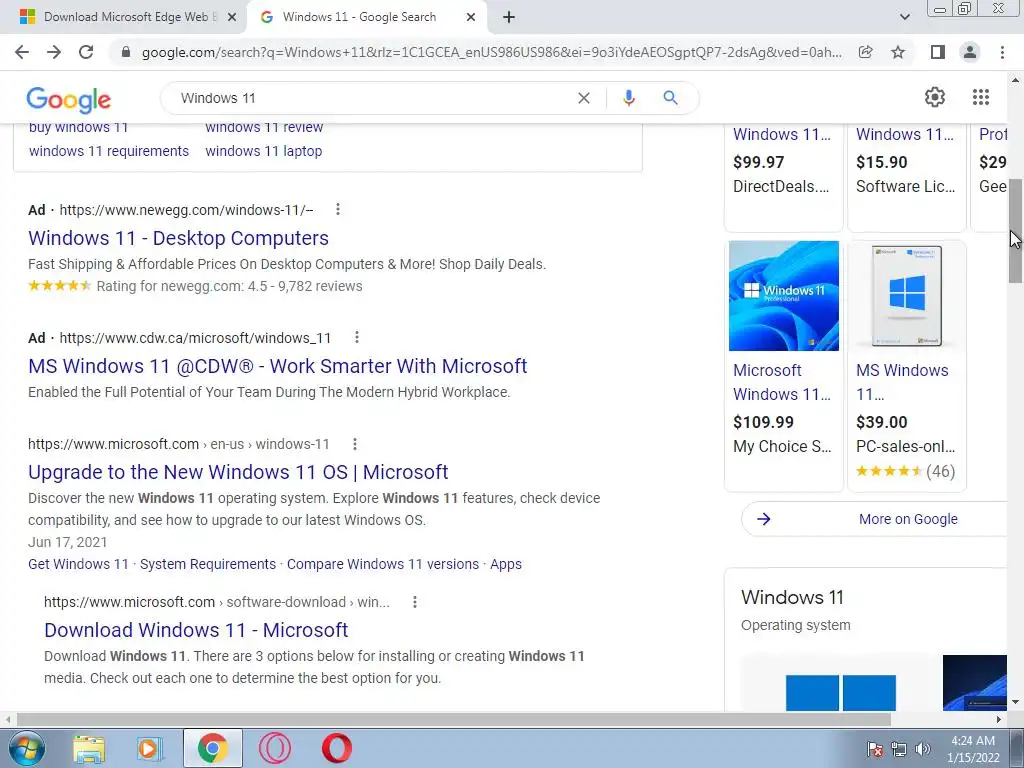This screenshot has height=768, width=1024.
Task: Click the More on Google button
Action: point(875,519)
